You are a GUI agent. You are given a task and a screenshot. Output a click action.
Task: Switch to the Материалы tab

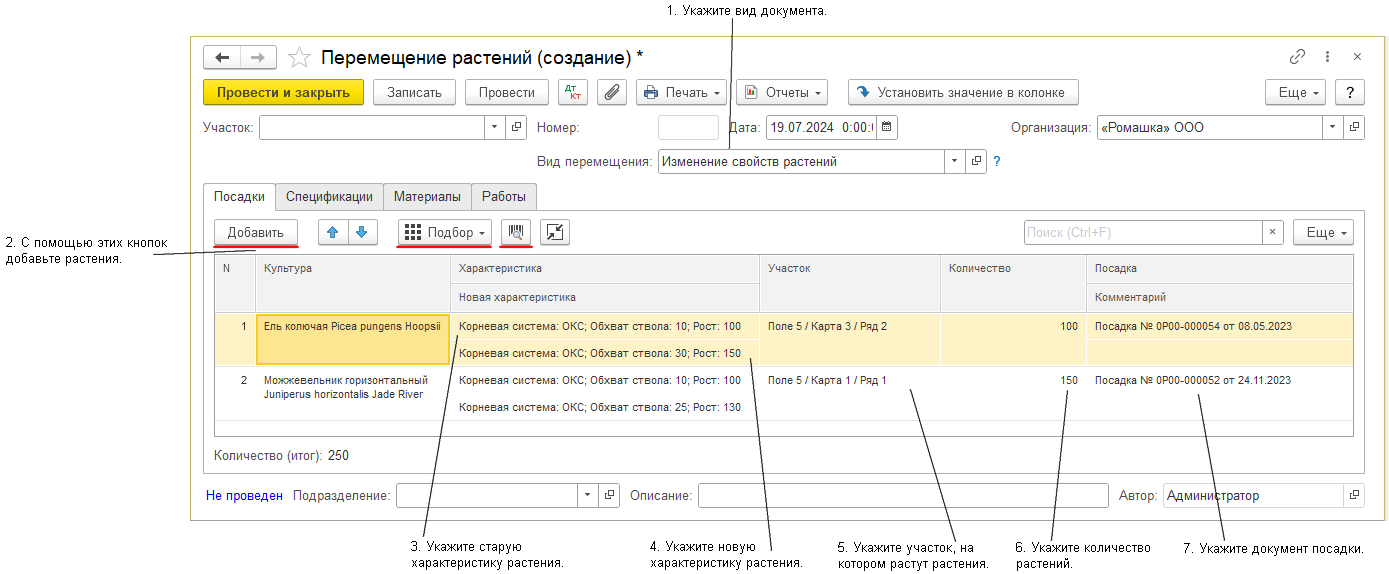(x=427, y=197)
